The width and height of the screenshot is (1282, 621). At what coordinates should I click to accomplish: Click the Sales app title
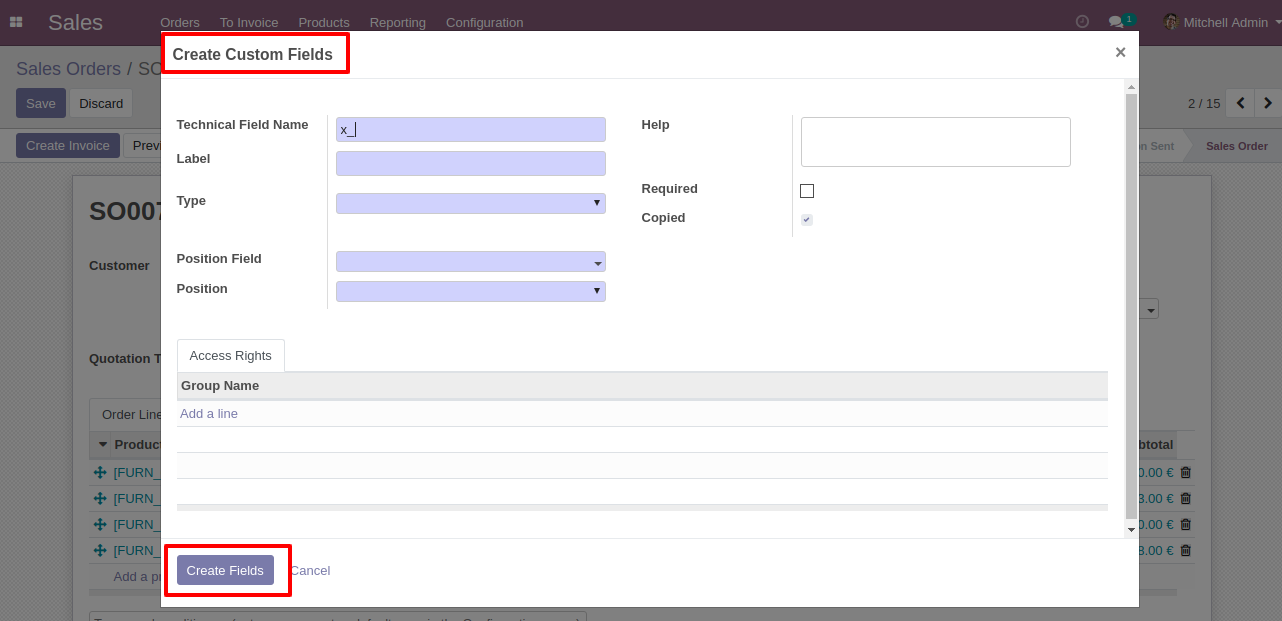click(x=76, y=22)
